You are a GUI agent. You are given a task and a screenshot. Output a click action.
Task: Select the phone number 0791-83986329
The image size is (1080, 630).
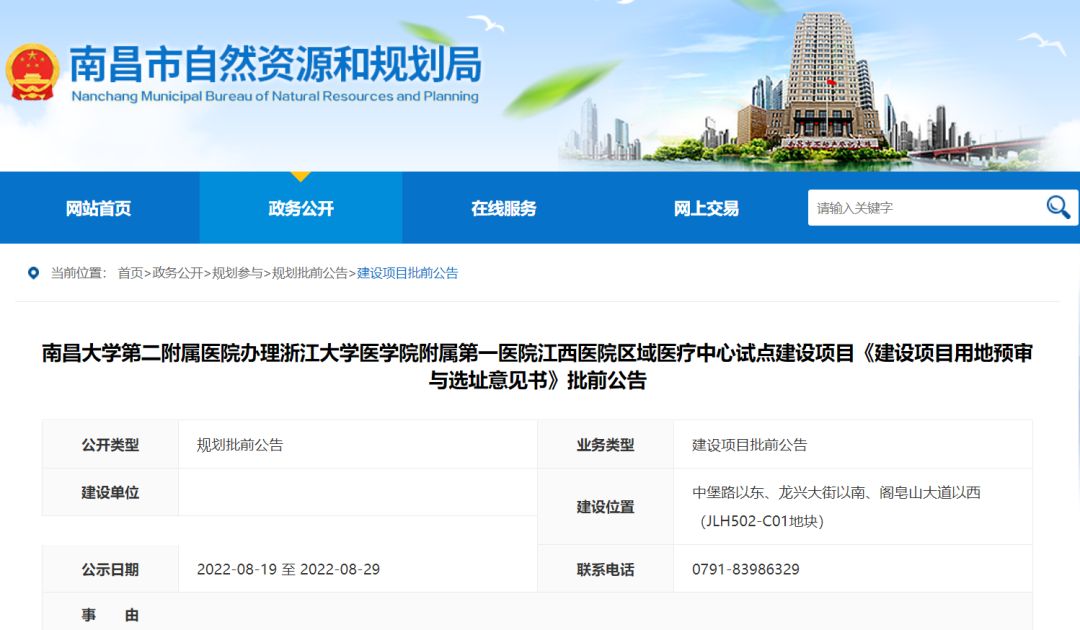point(746,569)
